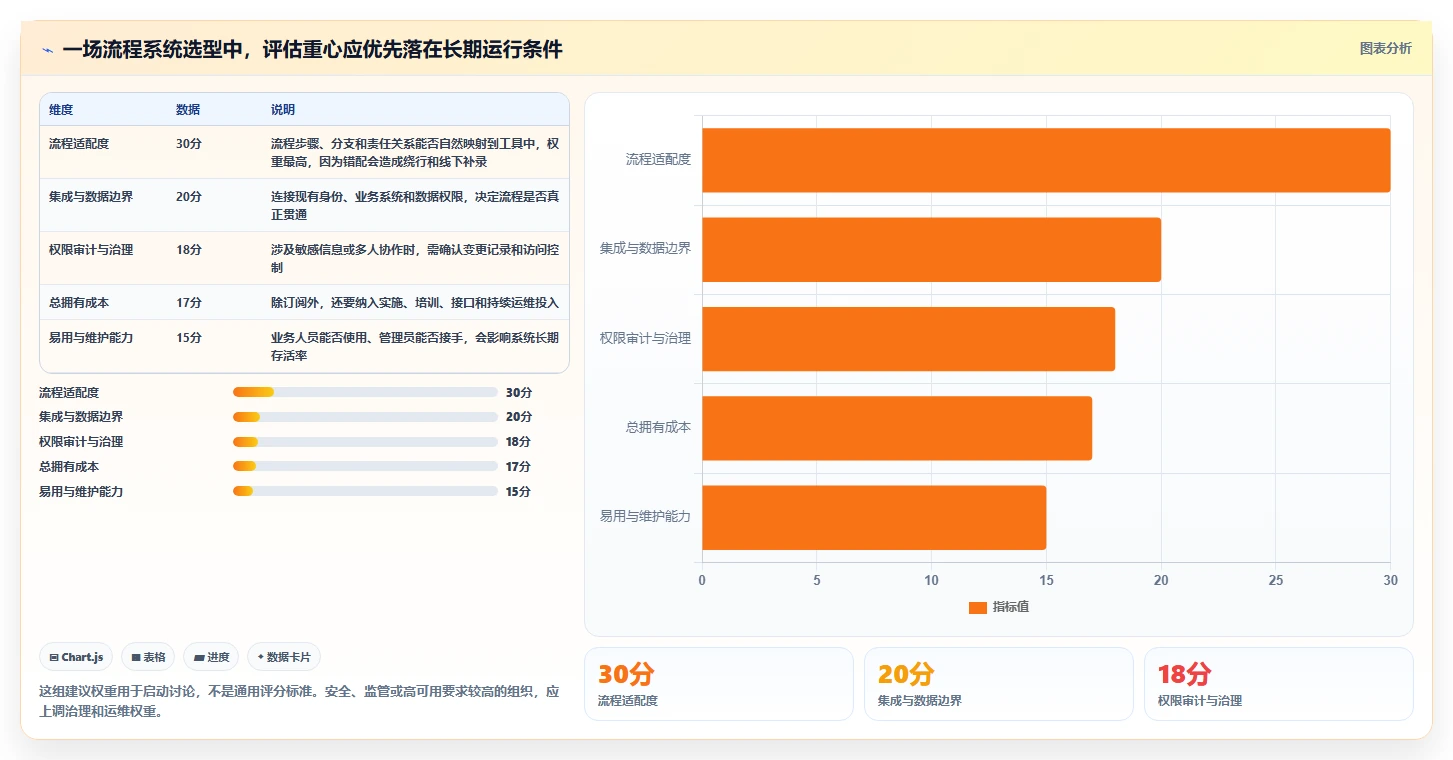
Task: Select the 表格 tag chip
Action: tap(148, 657)
